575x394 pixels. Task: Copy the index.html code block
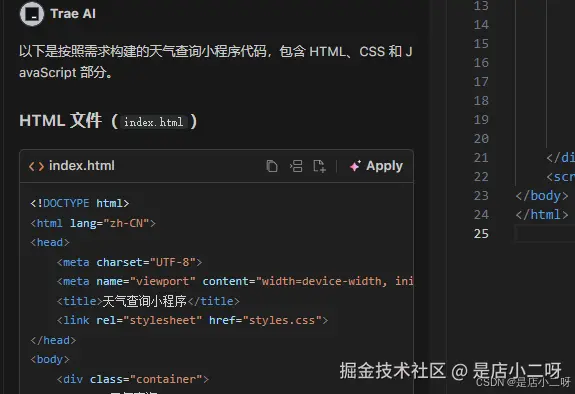click(x=272, y=166)
